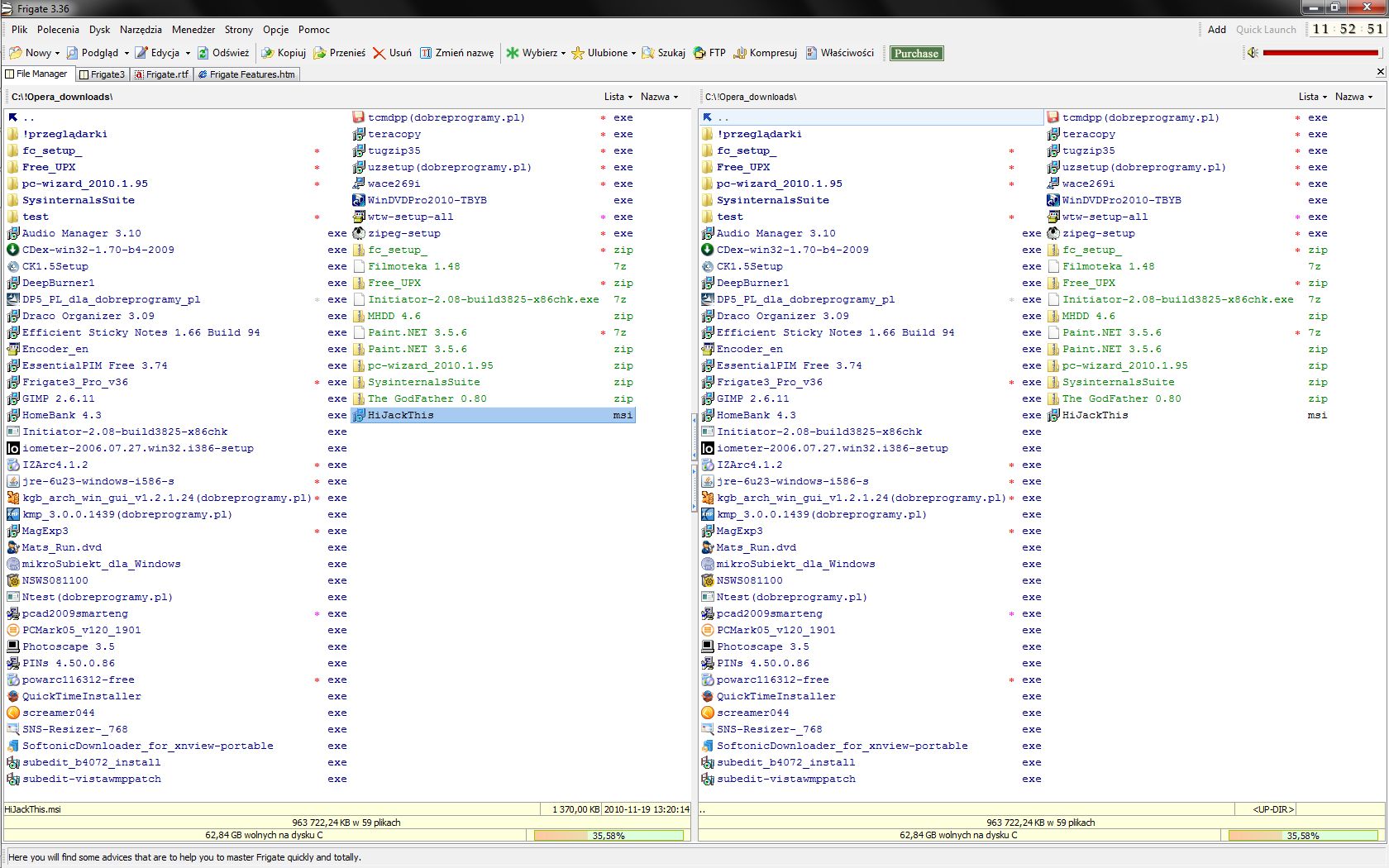Select iometer-2006.07.27 setup icon in left panel
Screen dimensions: 1389x868
pyautogui.click(x=12, y=448)
